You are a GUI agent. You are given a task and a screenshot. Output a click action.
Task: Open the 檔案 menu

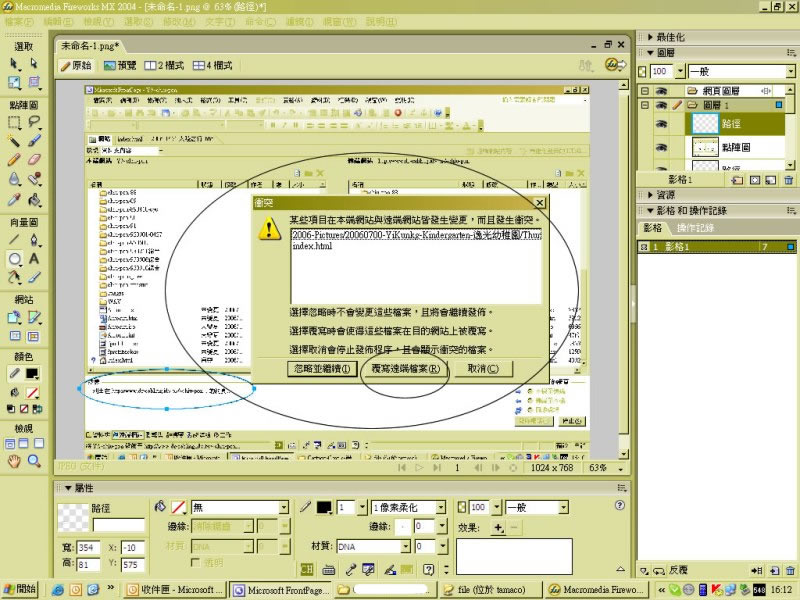pos(19,22)
